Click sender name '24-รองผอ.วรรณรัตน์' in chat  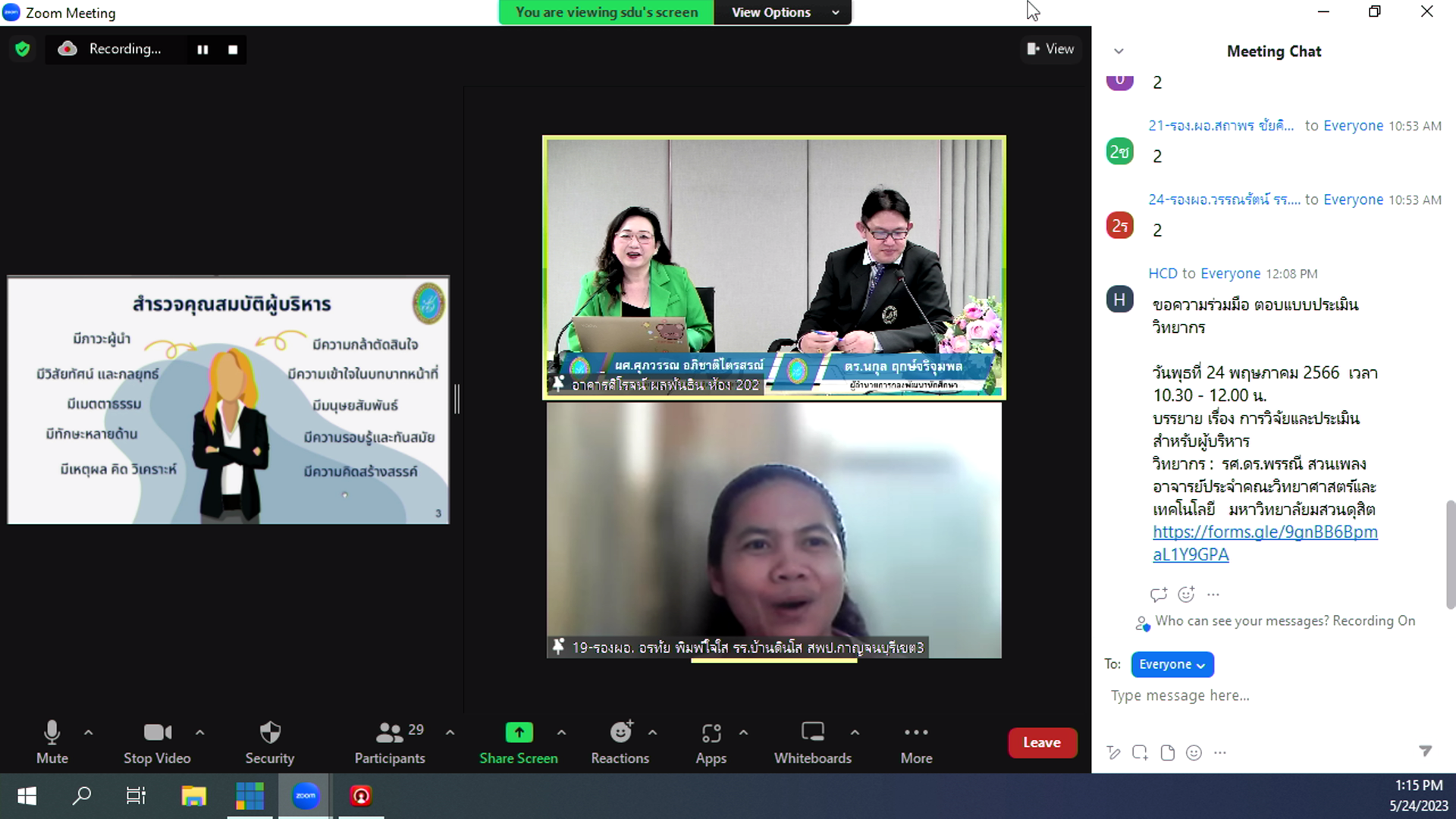1224,199
